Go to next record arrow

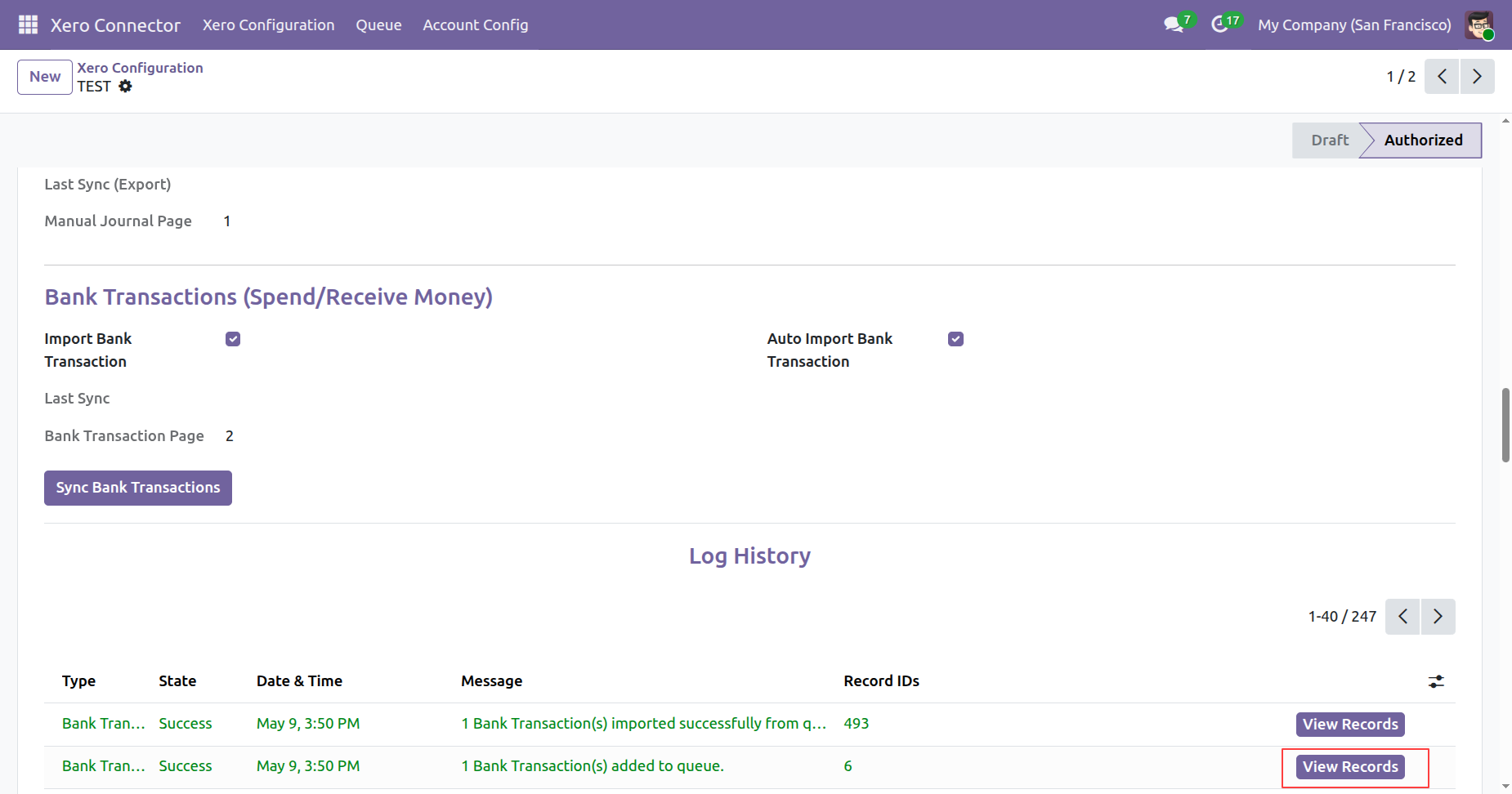coord(1477,77)
